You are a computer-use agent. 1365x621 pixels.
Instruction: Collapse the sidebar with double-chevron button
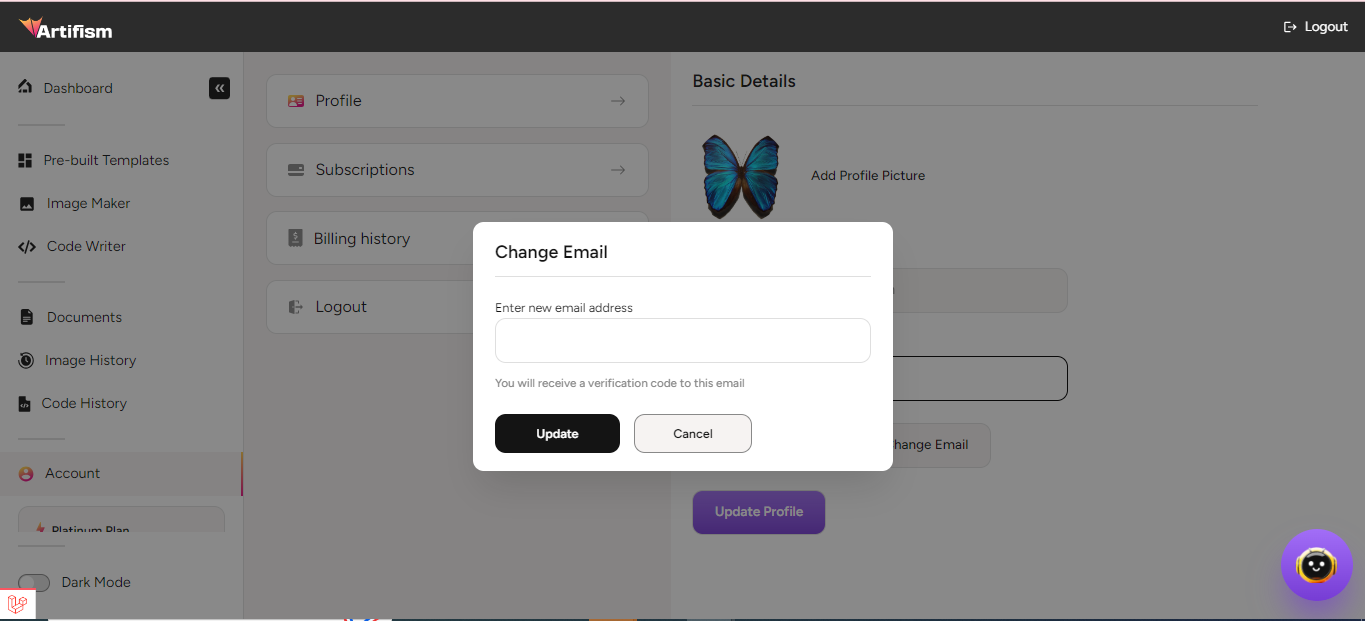point(219,88)
